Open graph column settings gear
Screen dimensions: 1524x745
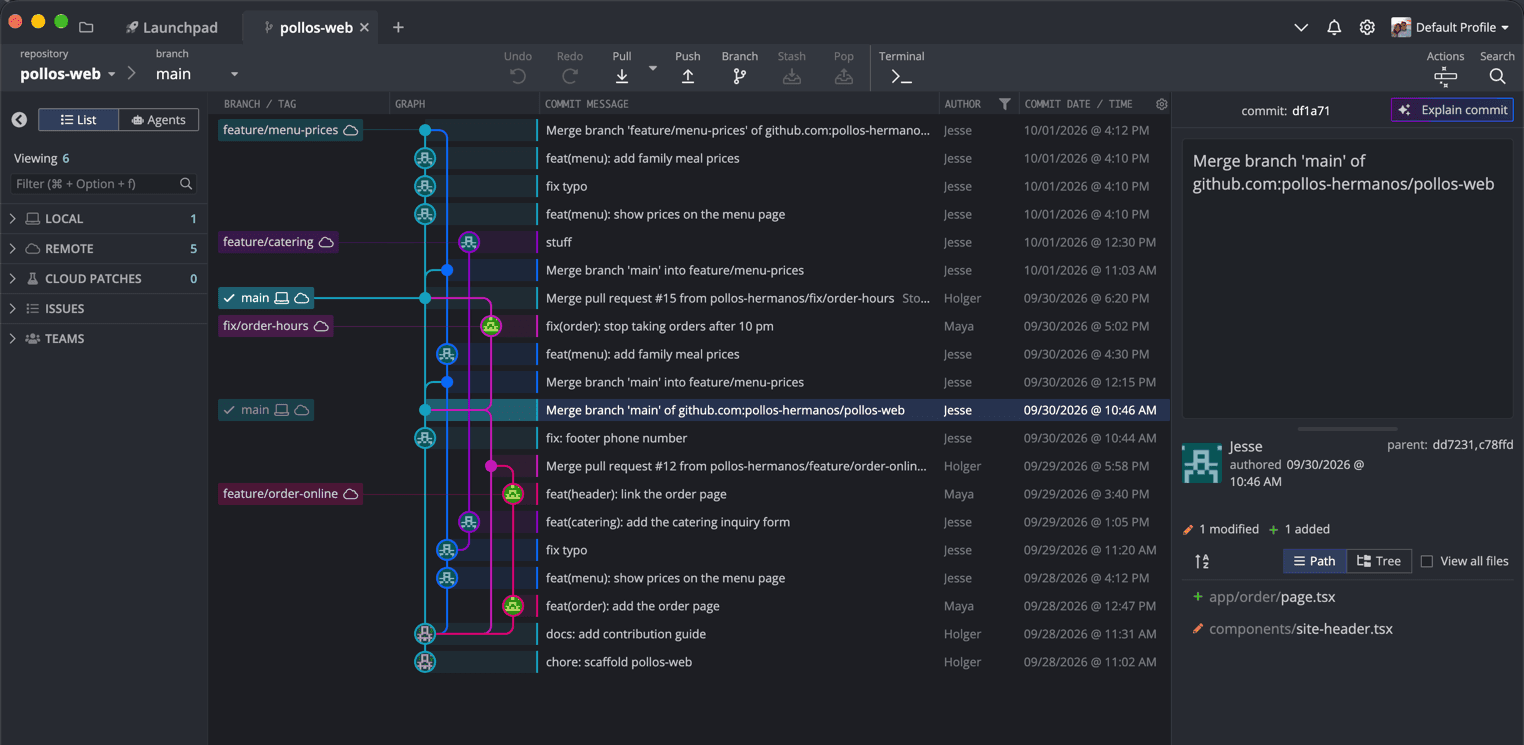pyautogui.click(x=1161, y=104)
